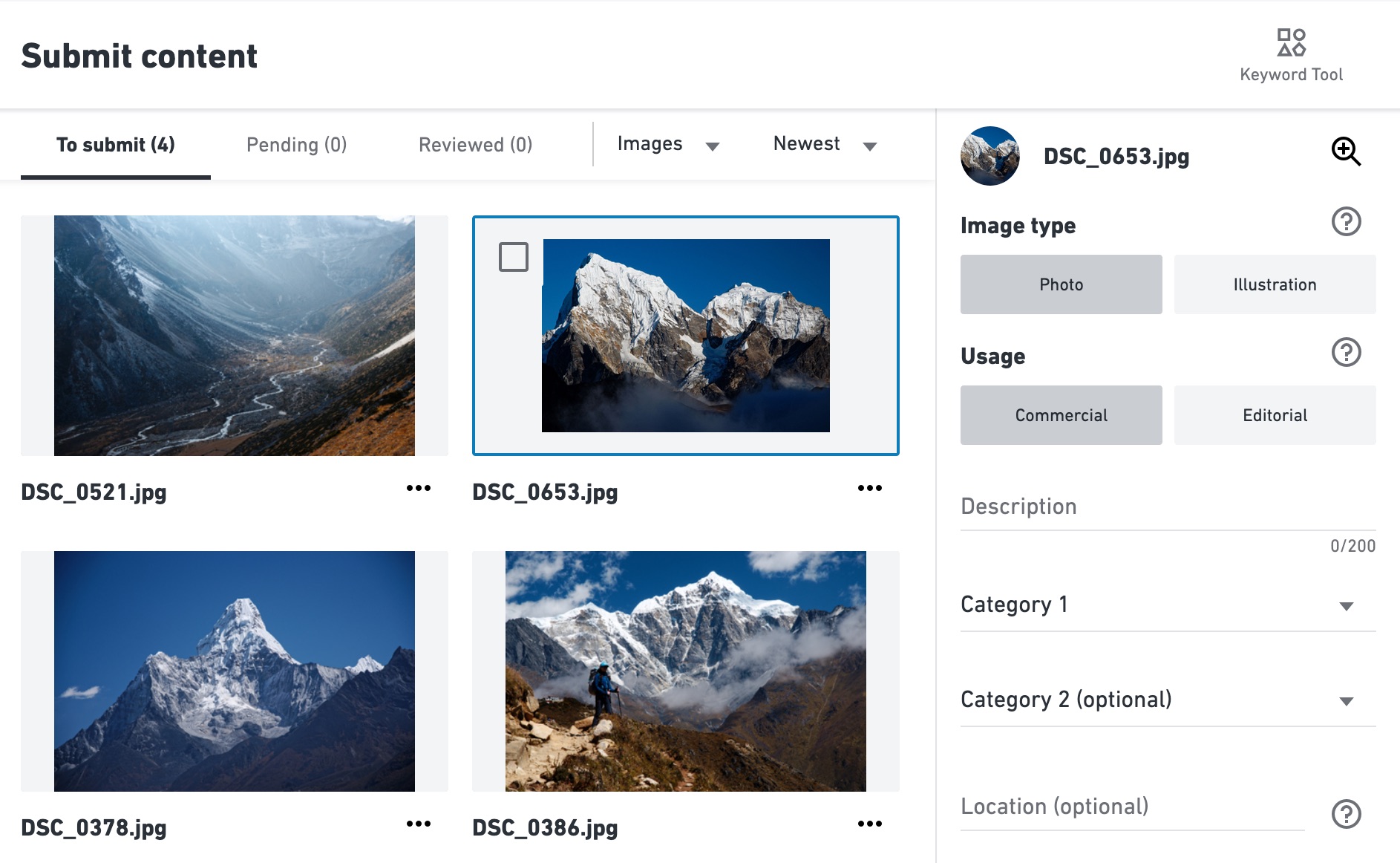This screenshot has height=863, width=1400.
Task: Open the Newest sort dropdown
Action: 825,144
